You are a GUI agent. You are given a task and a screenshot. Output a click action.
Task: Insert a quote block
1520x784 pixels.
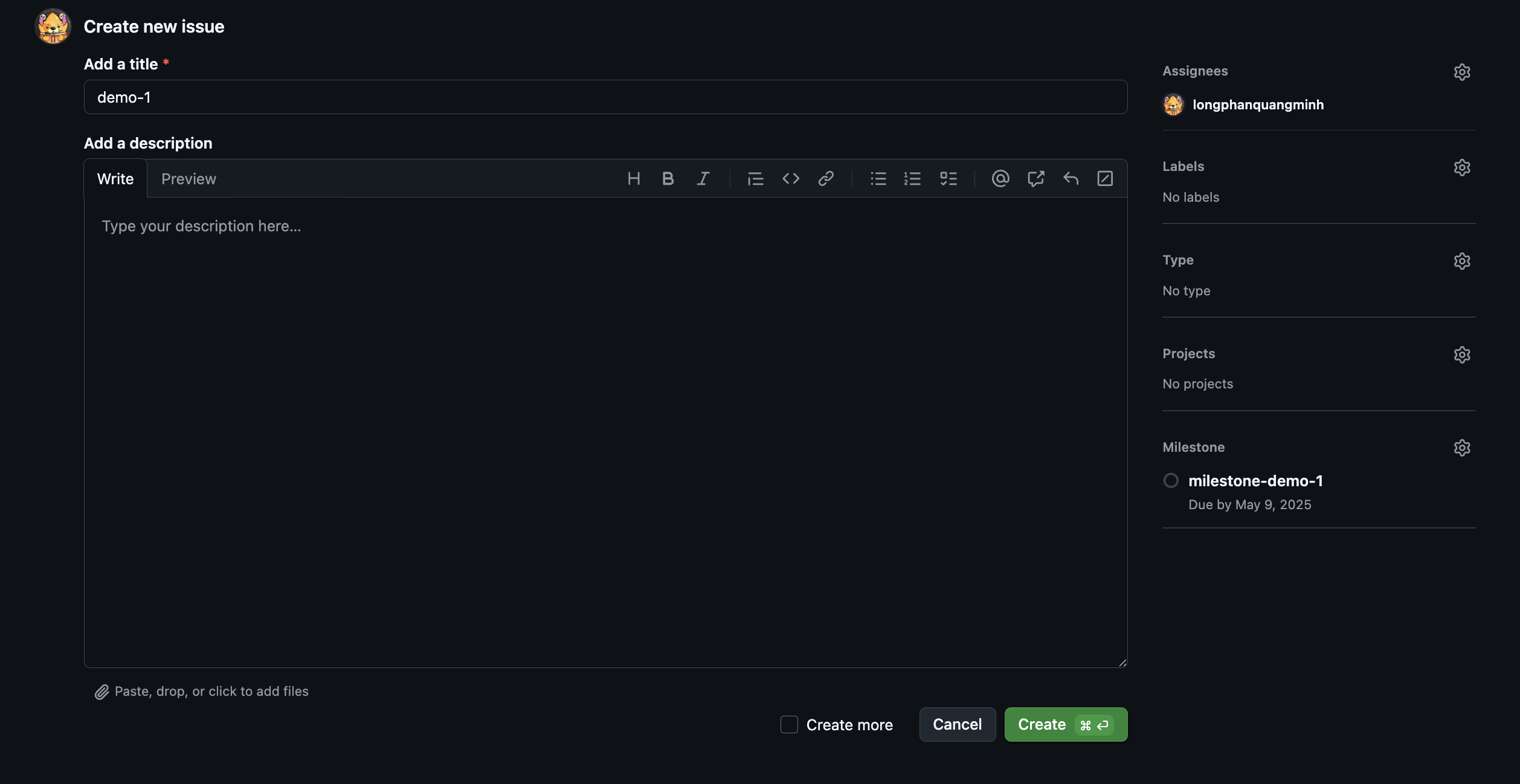coord(755,178)
